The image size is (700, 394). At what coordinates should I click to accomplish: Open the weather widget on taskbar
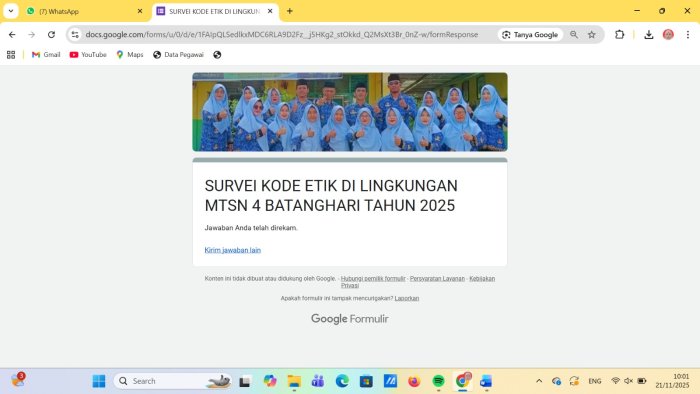(18, 380)
